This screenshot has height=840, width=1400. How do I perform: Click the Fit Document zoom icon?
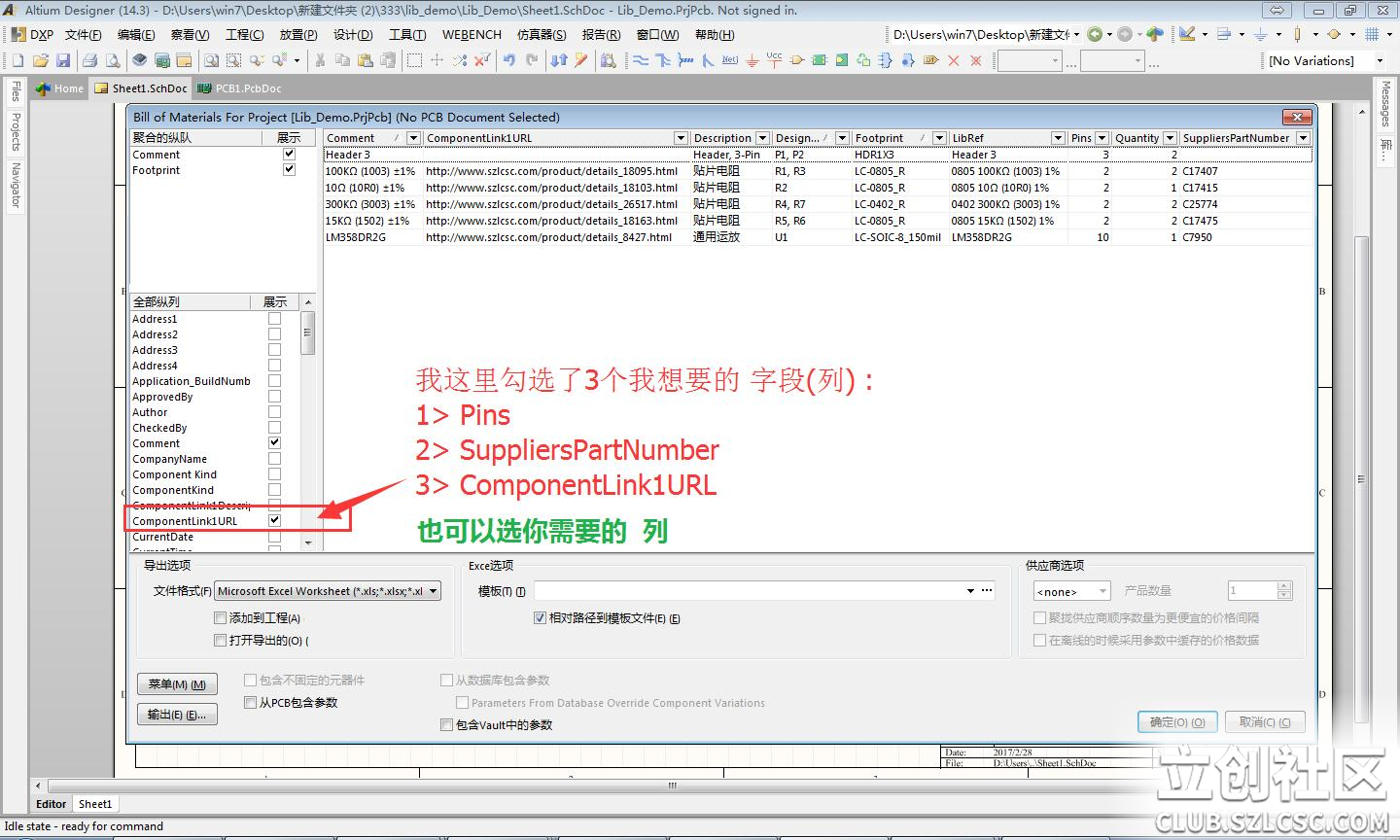(x=211, y=60)
